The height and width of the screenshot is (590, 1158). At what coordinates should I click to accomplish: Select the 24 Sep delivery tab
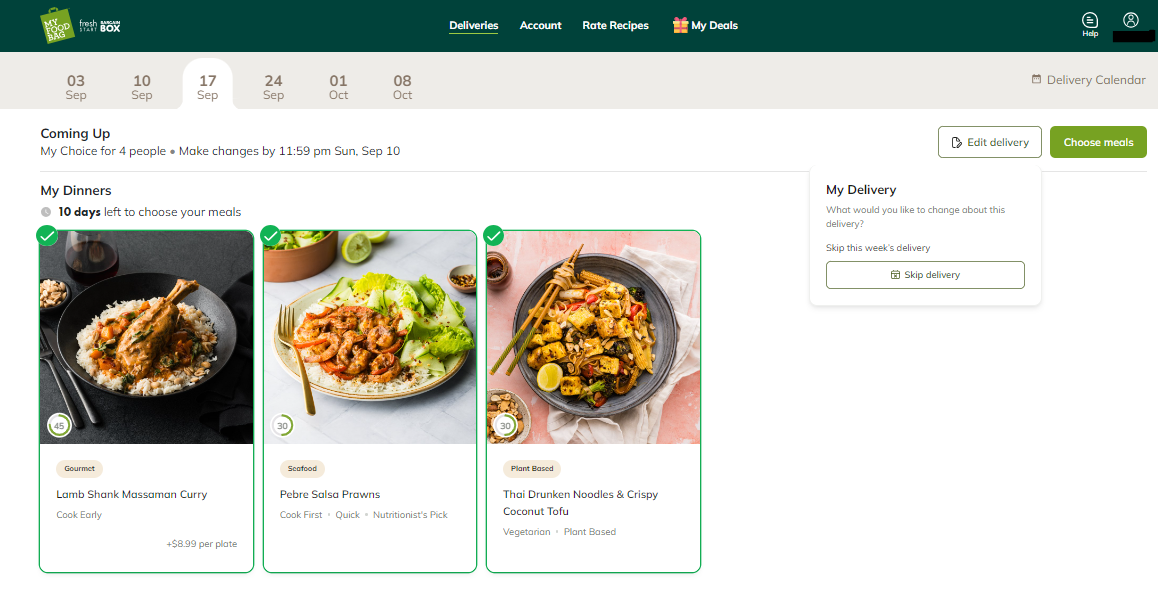pos(273,86)
